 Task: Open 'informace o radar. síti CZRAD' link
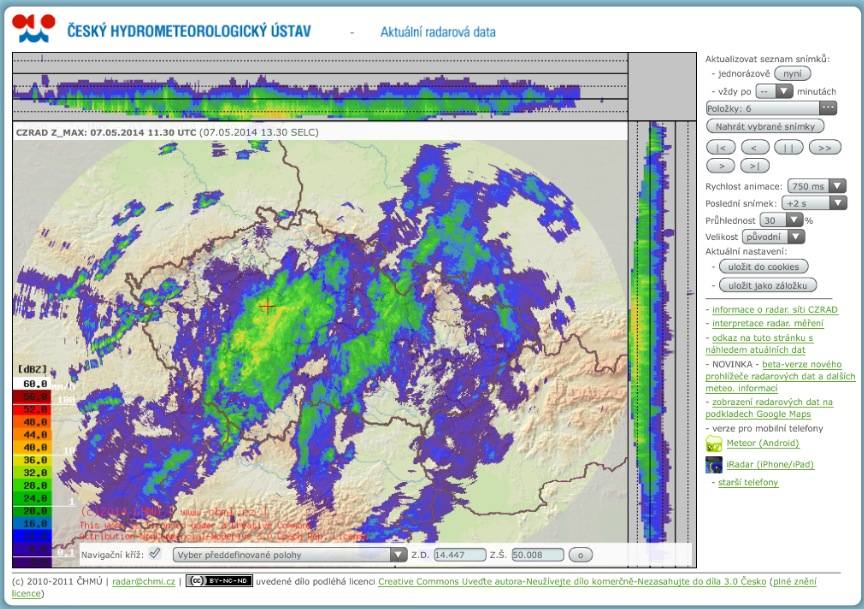coord(774,310)
